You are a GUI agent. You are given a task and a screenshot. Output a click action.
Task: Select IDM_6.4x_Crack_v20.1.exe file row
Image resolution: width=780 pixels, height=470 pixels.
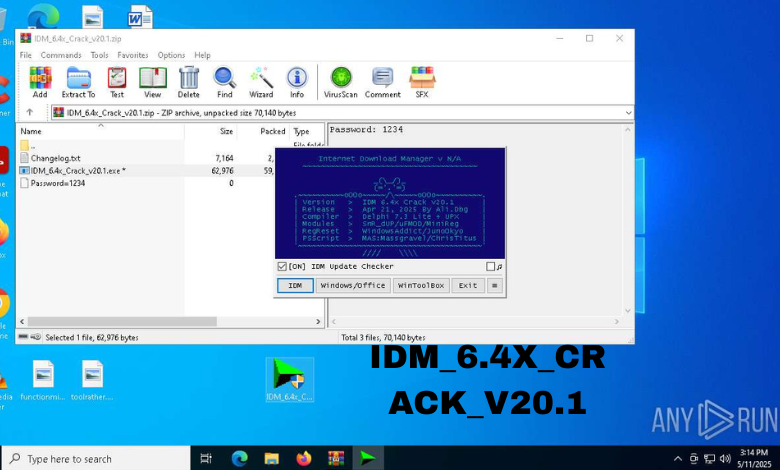pyautogui.click(x=78, y=171)
